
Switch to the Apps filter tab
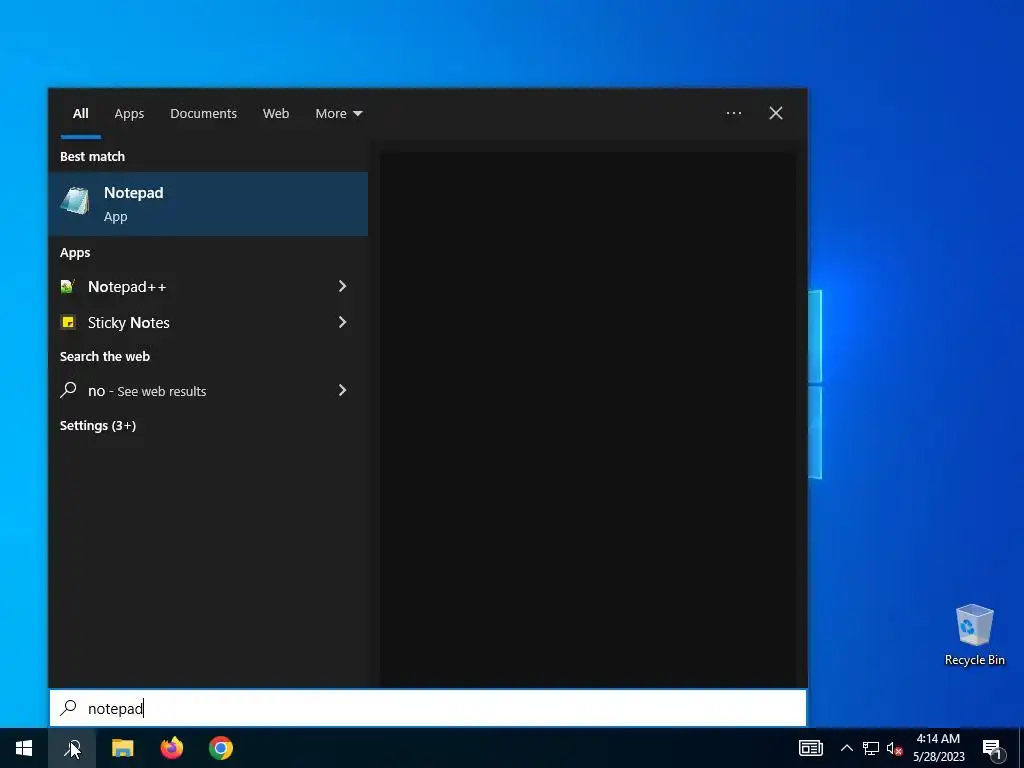coord(129,114)
